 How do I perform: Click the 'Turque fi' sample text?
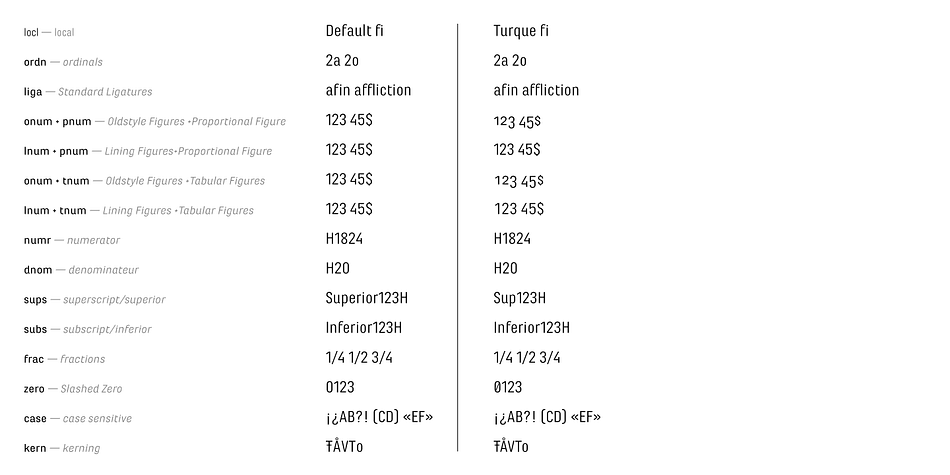pyautogui.click(x=521, y=31)
